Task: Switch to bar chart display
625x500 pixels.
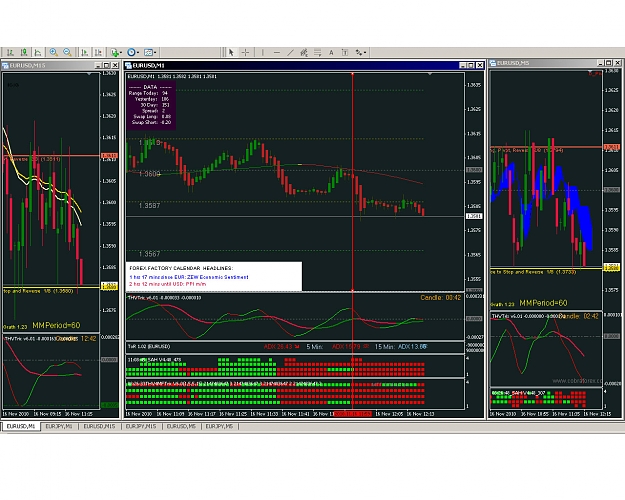Action: [x=10, y=52]
